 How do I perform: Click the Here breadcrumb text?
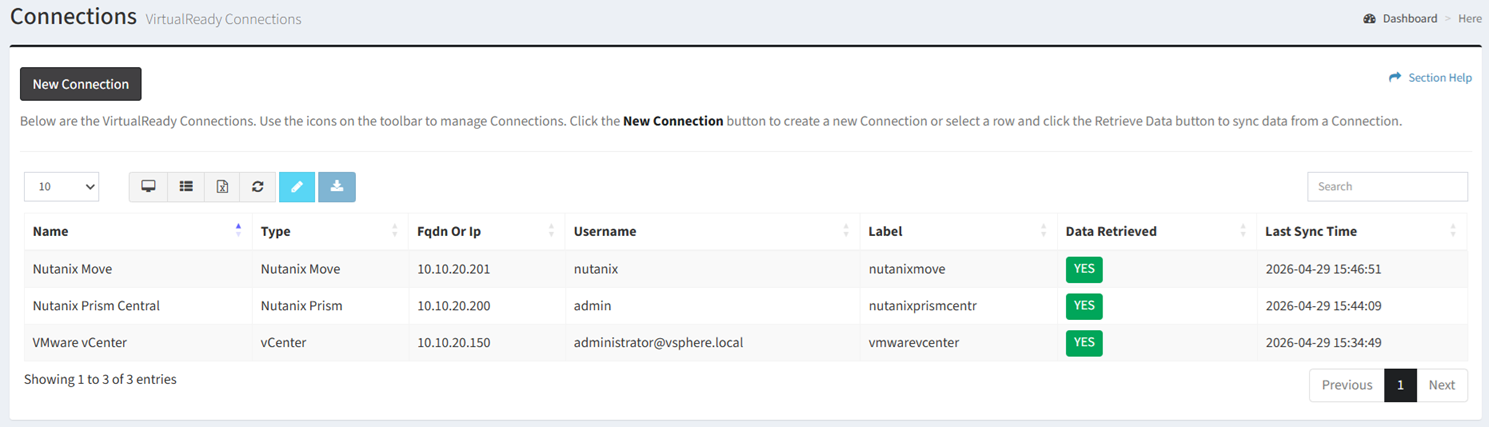(x=1469, y=18)
